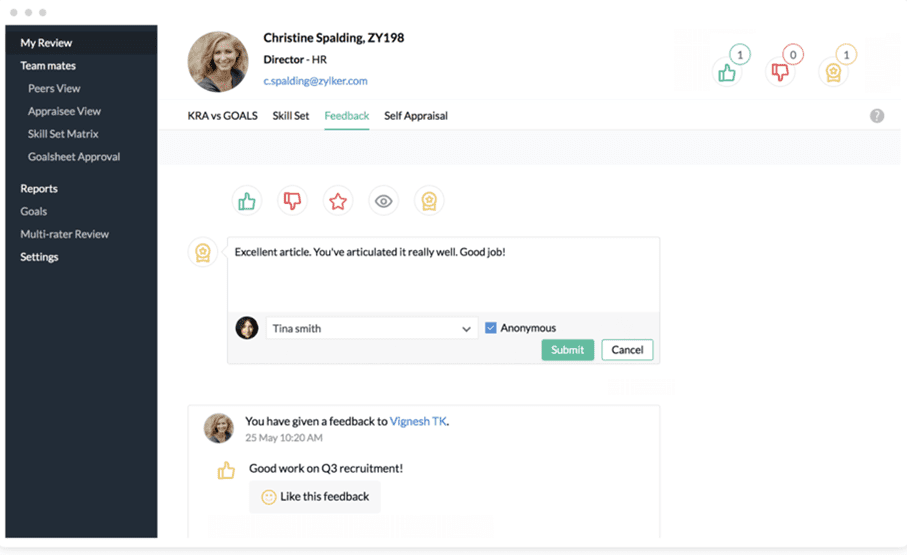Open Christine Spalding's profile photo
Viewport: 907px width, 555px height.
218,62
